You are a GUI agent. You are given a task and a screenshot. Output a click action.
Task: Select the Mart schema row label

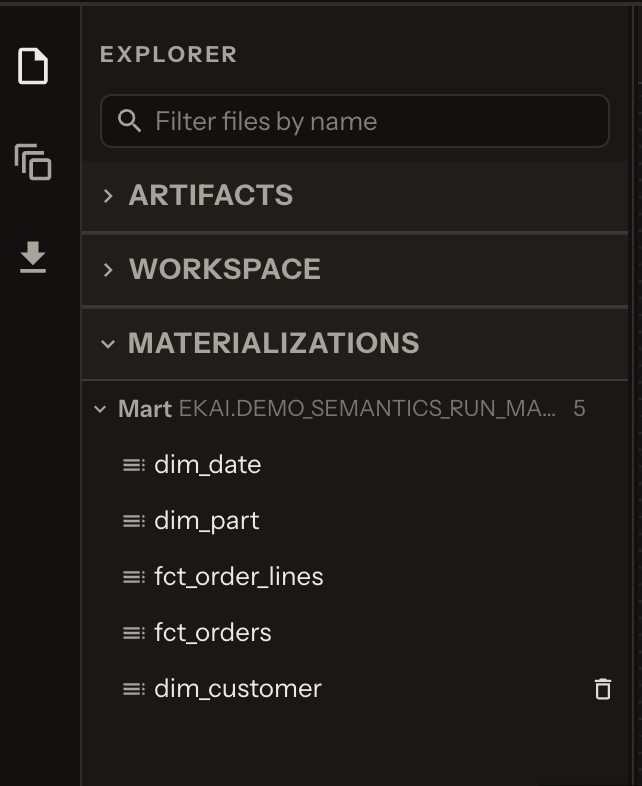[145, 409]
